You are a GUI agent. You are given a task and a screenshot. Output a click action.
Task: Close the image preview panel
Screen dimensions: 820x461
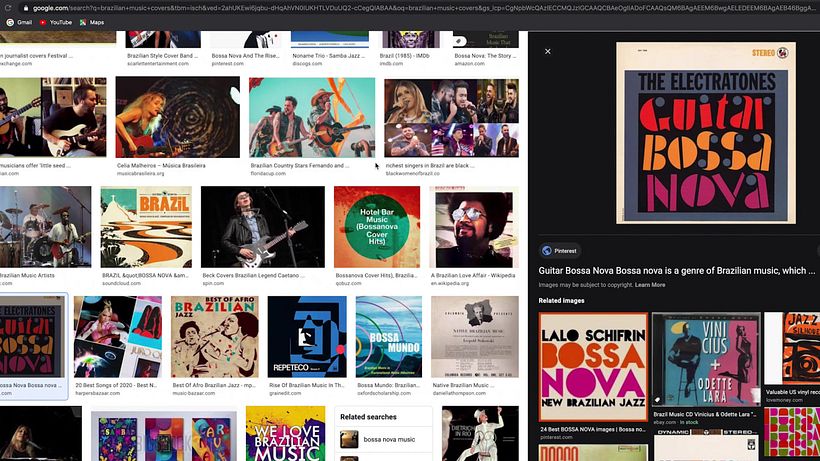548,51
